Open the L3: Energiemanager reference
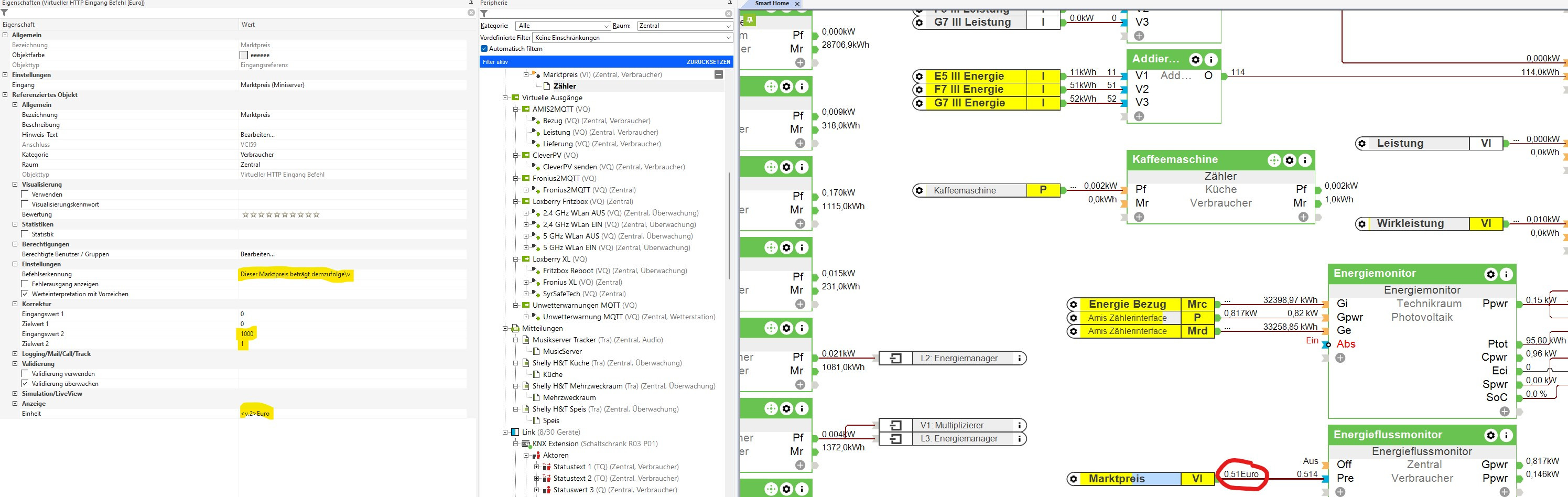 [x=953, y=438]
